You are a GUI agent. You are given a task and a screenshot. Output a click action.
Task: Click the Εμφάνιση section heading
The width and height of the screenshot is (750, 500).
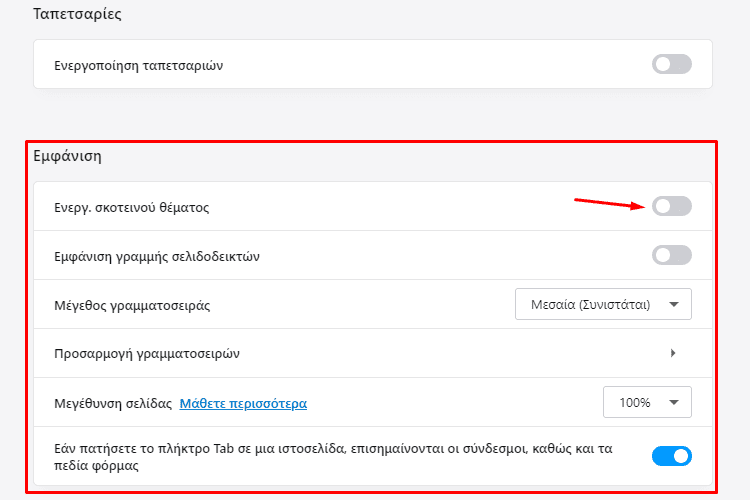point(67,156)
